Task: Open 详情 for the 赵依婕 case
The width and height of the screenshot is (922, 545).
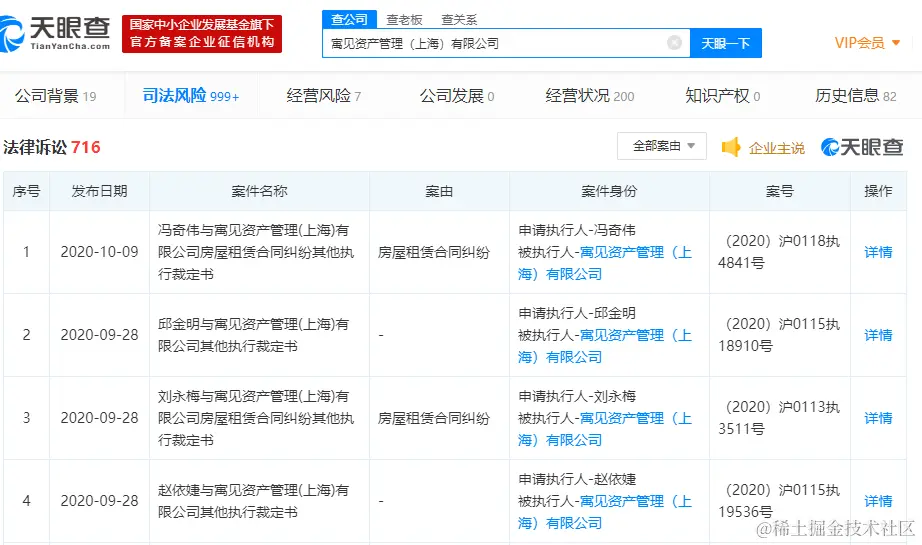Action: [x=878, y=501]
